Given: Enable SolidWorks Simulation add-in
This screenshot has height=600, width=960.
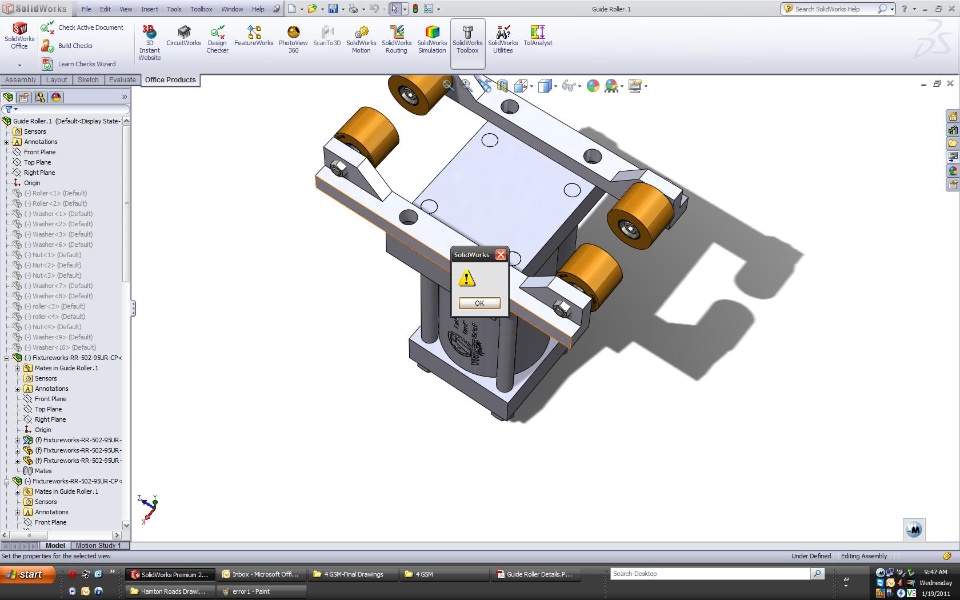Looking at the screenshot, I should point(432,39).
